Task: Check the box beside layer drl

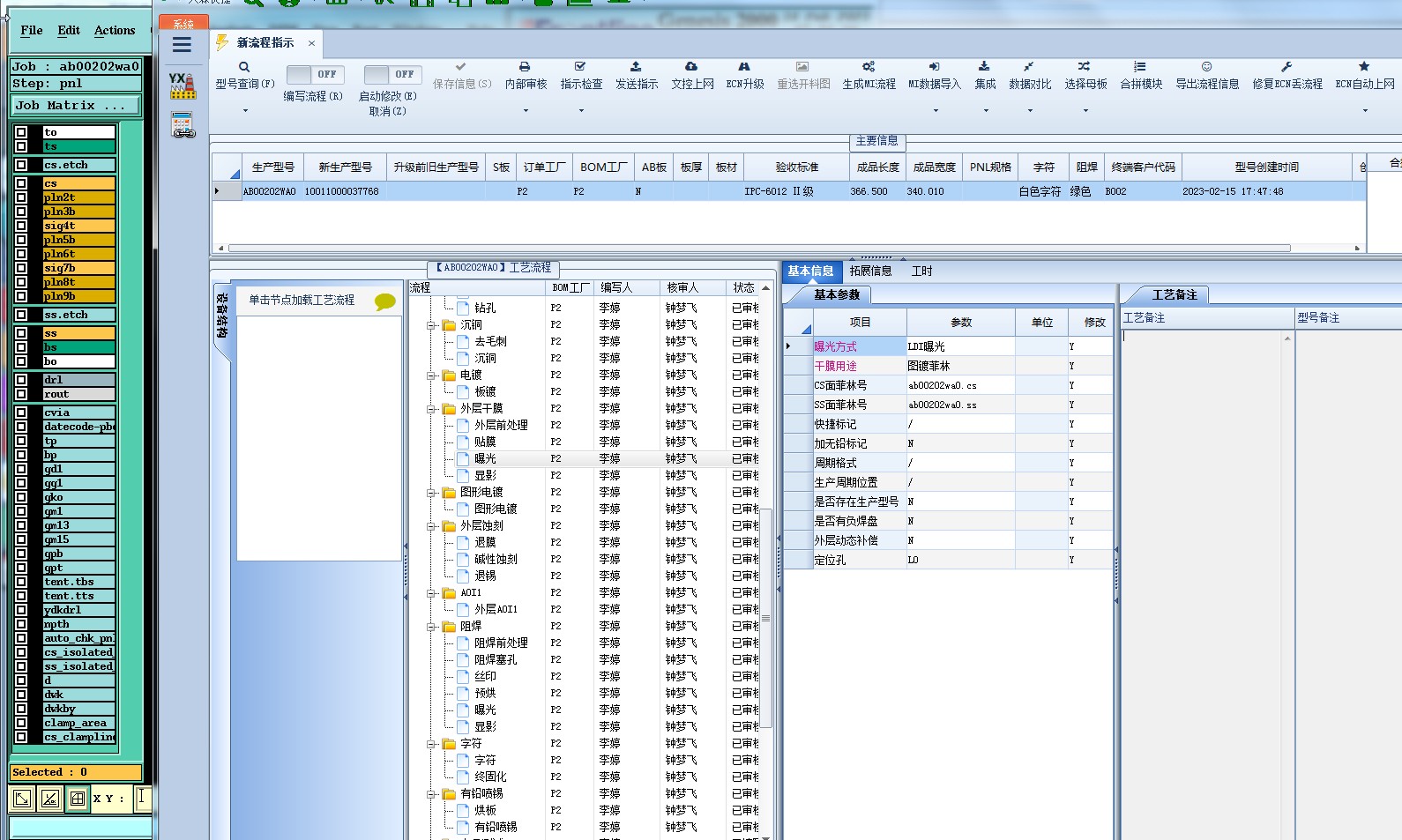Action: click(x=21, y=380)
